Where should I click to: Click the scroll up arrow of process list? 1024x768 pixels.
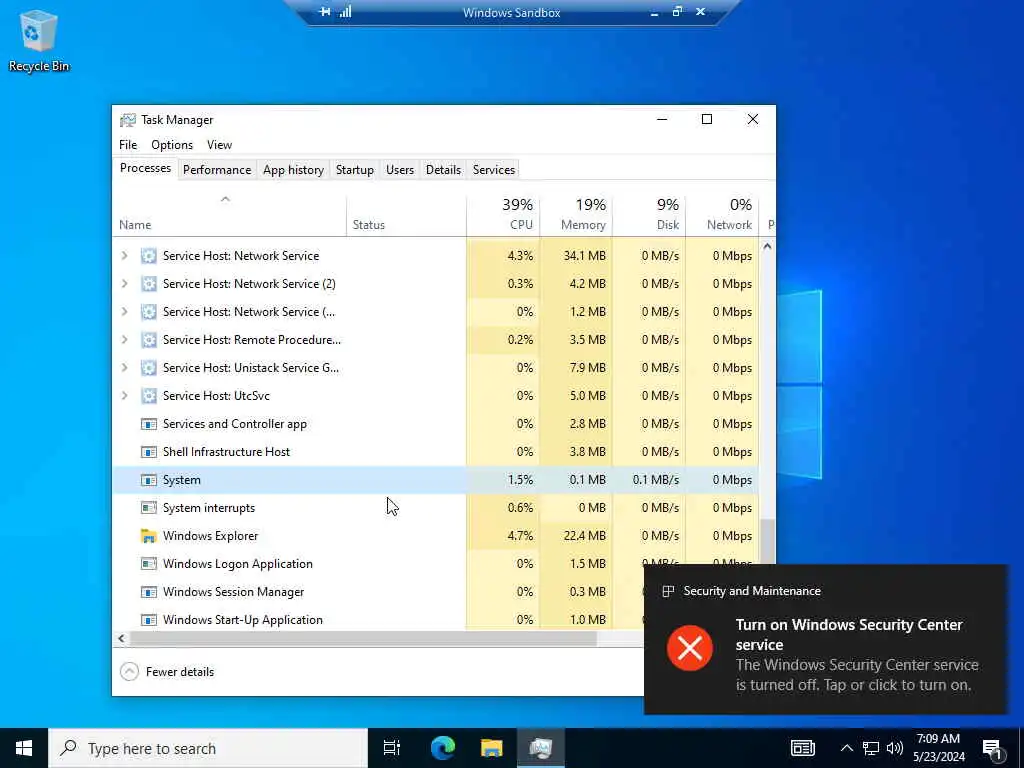[767, 247]
